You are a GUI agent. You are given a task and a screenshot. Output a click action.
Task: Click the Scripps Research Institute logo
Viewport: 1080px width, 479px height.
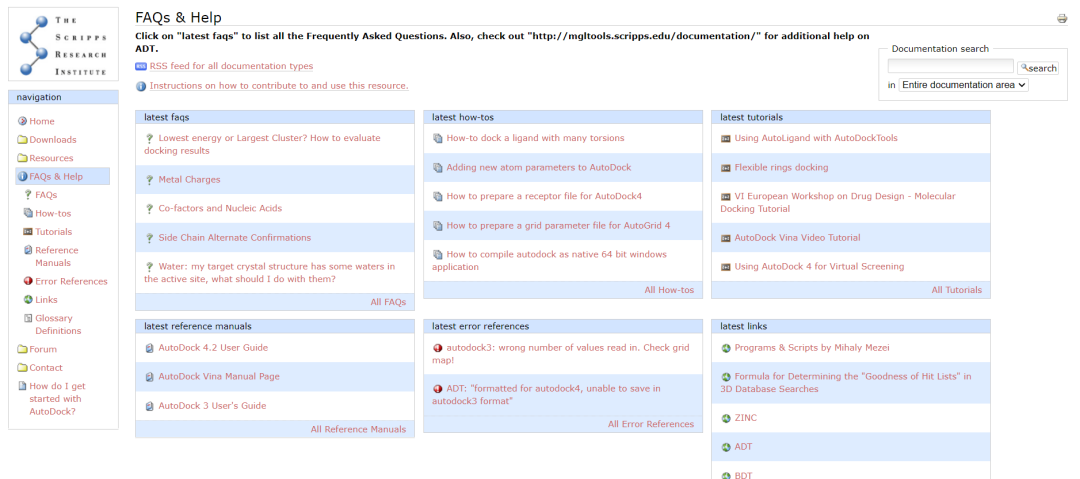63,43
